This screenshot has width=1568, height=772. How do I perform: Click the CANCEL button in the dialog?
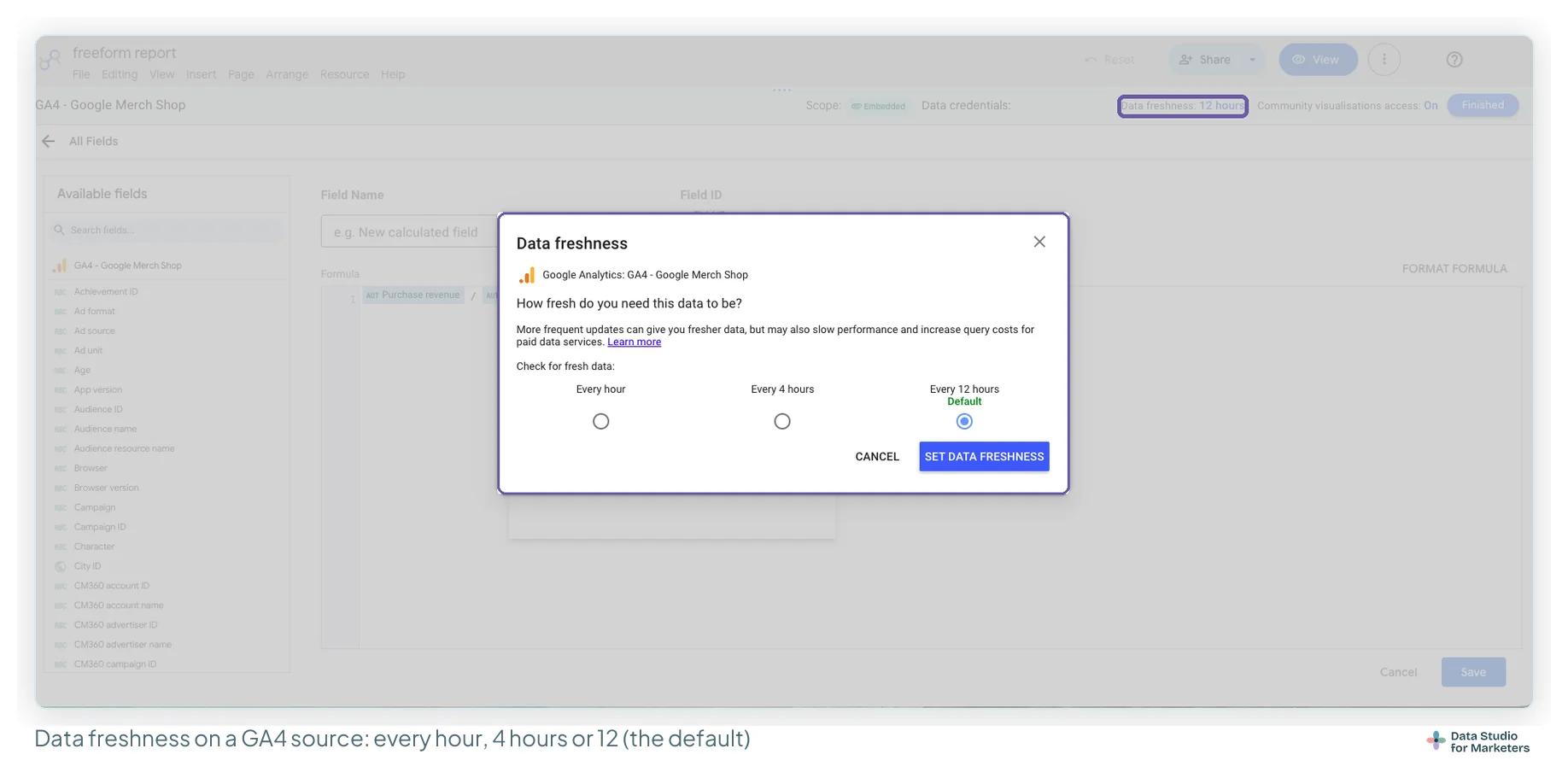click(877, 457)
